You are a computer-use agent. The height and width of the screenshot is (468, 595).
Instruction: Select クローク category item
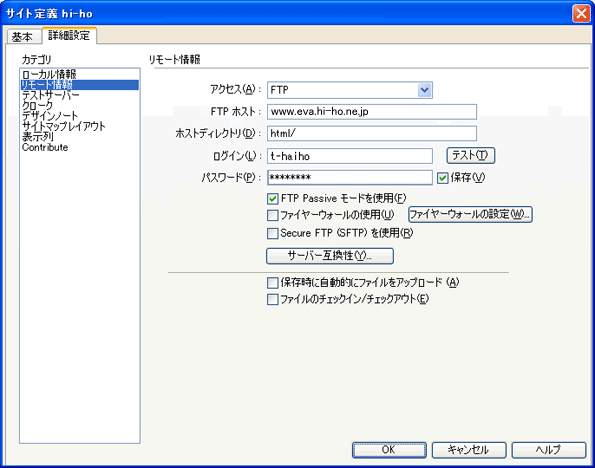click(x=37, y=105)
